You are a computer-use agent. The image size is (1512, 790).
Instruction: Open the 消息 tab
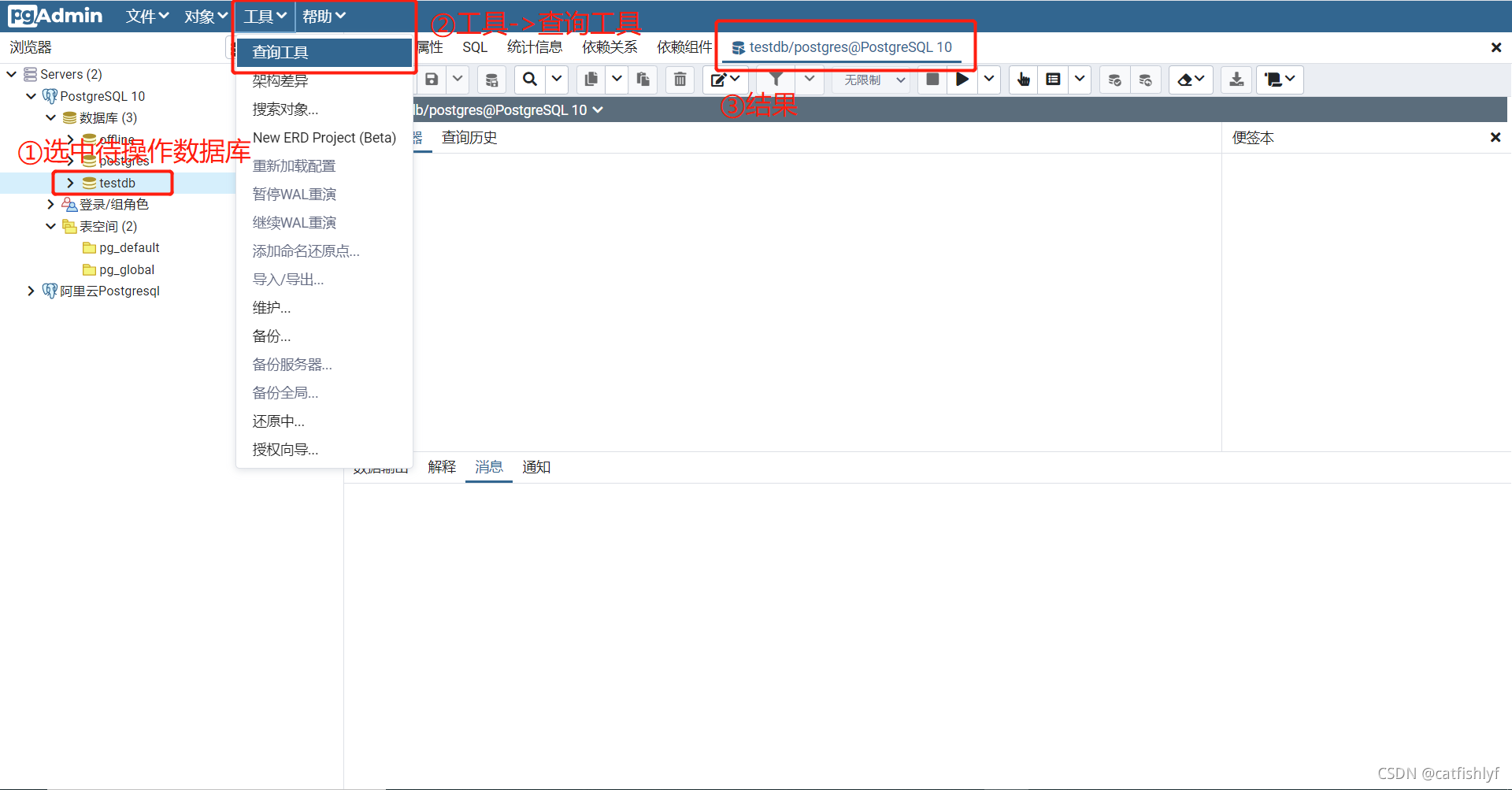coord(488,466)
